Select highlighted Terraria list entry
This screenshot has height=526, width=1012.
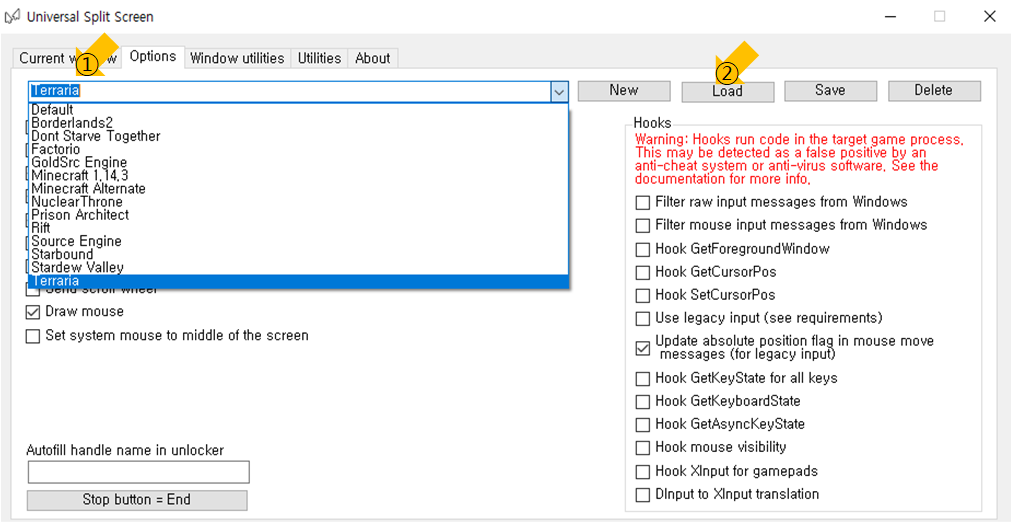298,281
